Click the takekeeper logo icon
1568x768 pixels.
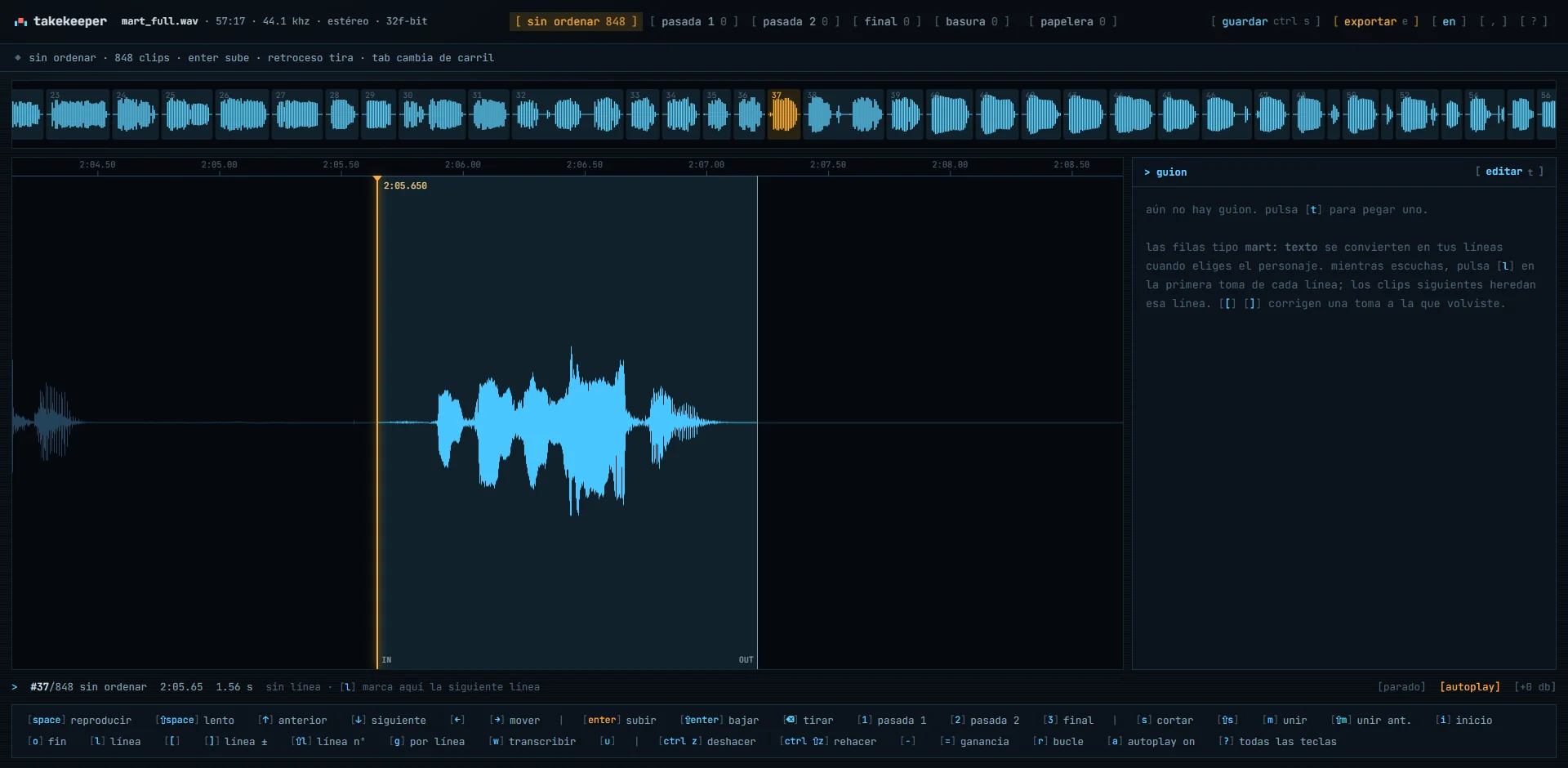20,22
